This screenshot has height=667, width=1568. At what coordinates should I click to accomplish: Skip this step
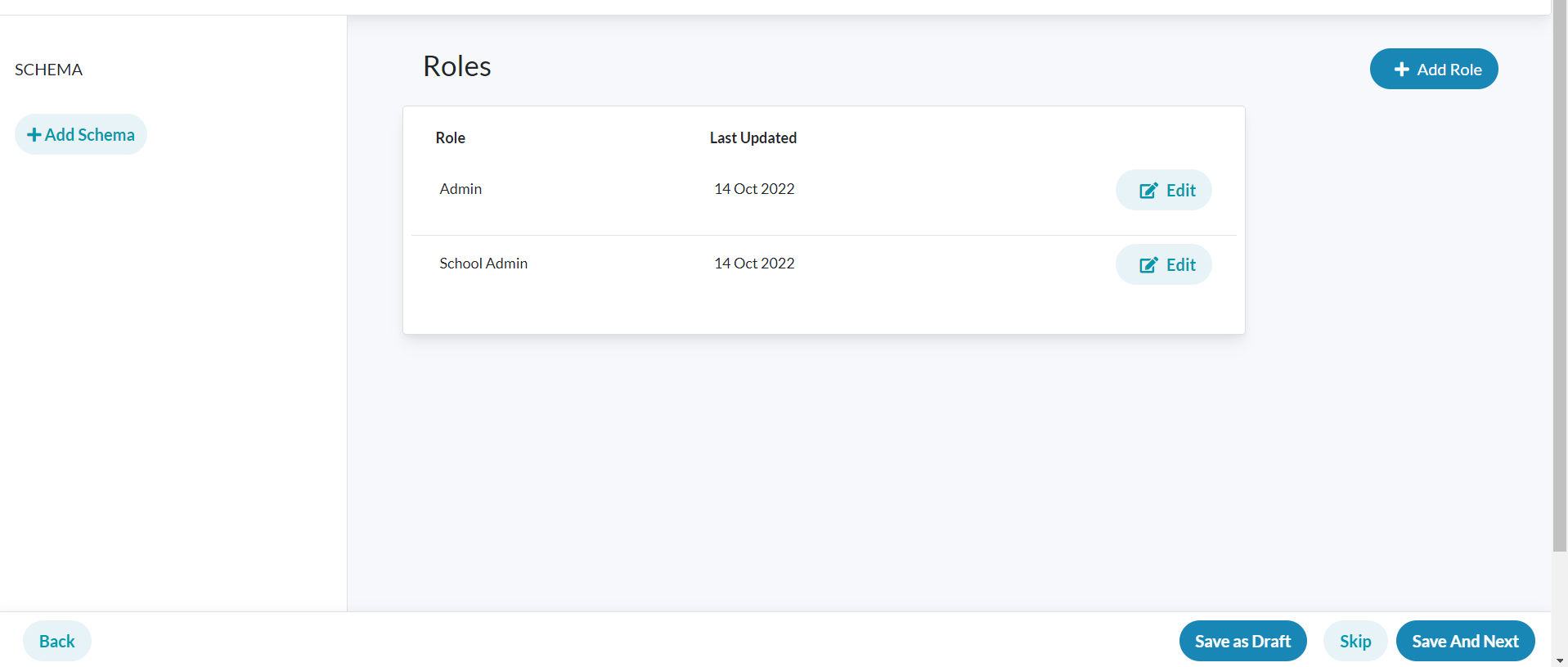click(x=1355, y=641)
